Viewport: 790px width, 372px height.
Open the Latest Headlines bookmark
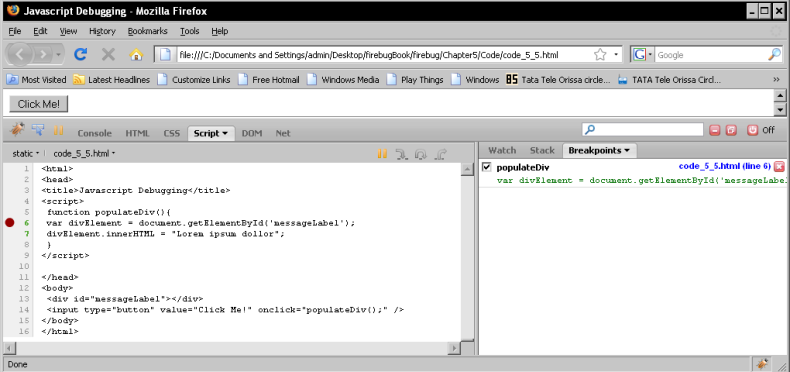[x=112, y=80]
